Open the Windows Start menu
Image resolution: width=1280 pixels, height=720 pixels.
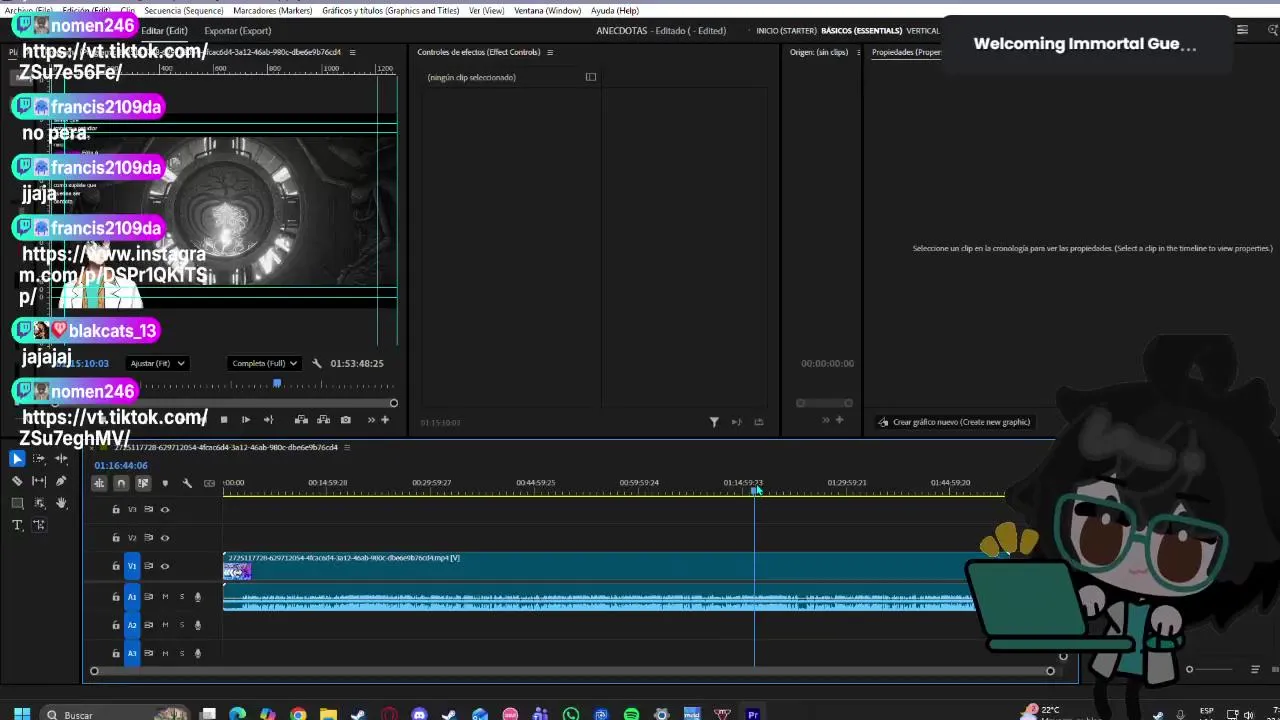click(22, 714)
